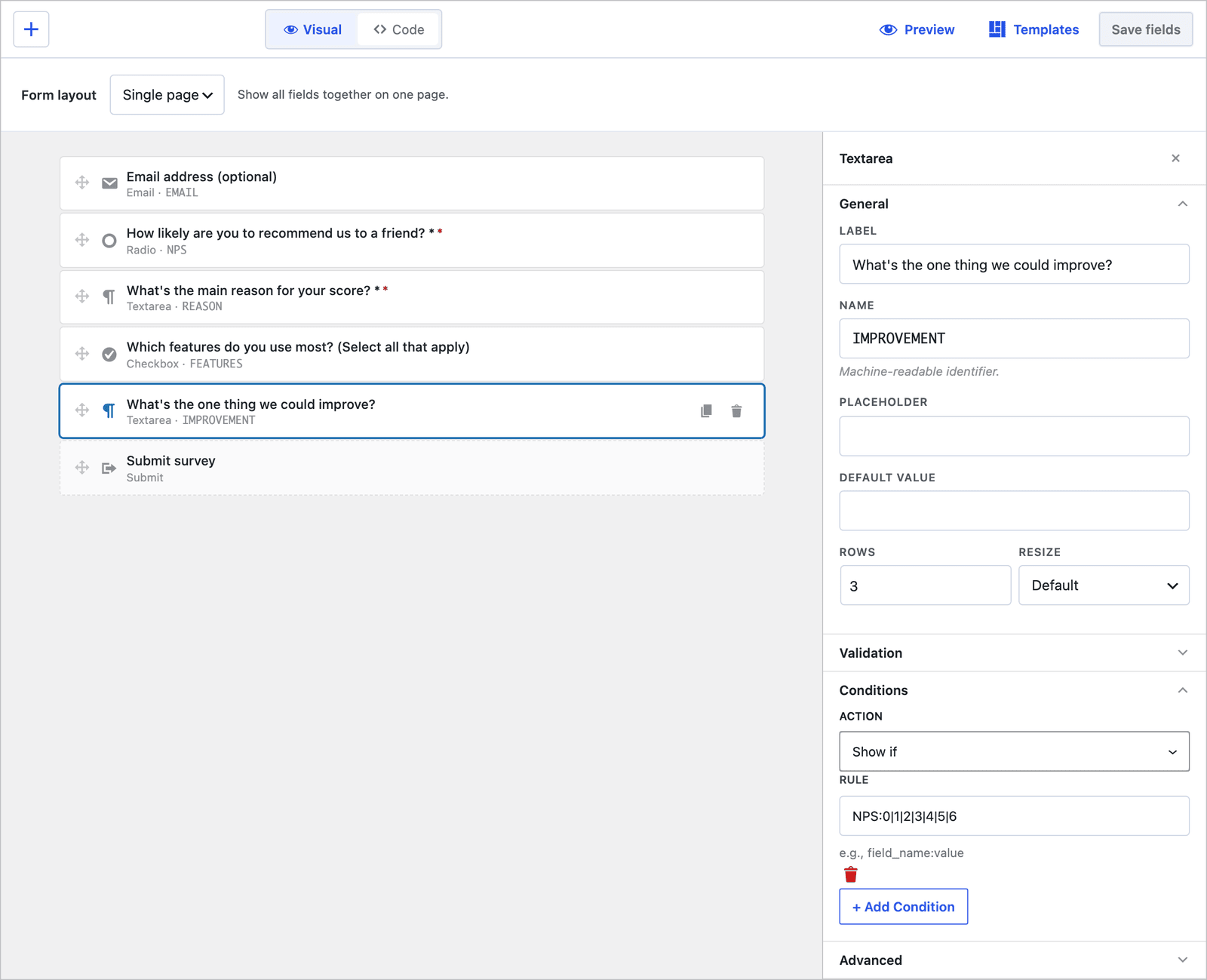1207x980 pixels.
Task: Open the form Preview
Action: click(x=917, y=29)
